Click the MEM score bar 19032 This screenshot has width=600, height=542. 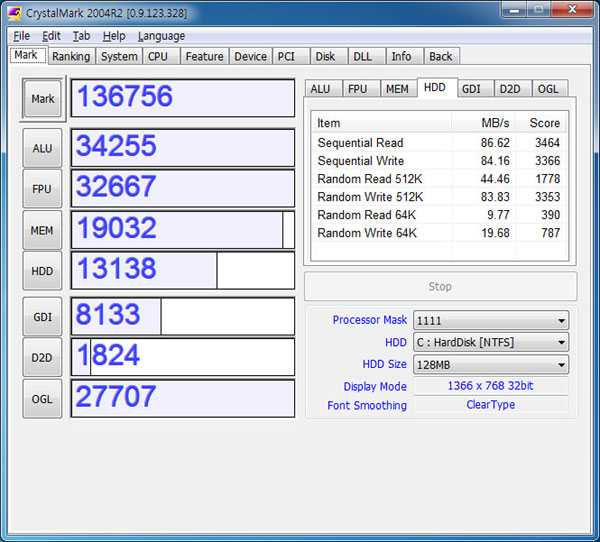coord(183,230)
